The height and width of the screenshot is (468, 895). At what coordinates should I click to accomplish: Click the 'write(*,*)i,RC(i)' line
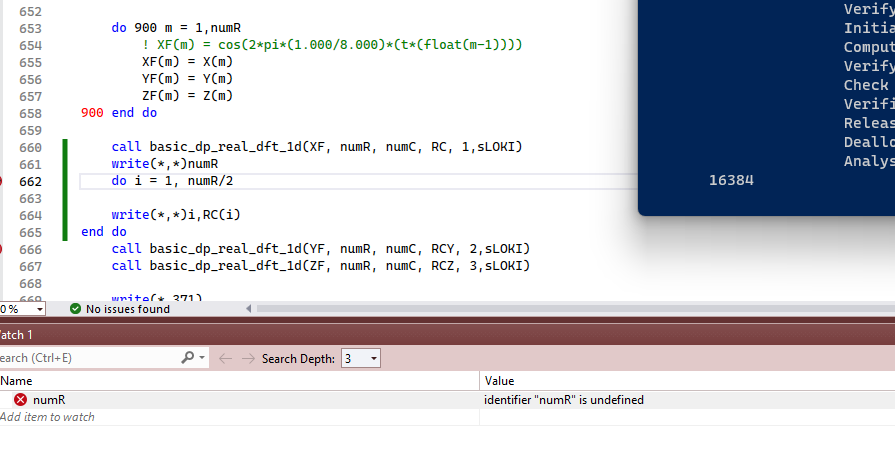[176, 215]
